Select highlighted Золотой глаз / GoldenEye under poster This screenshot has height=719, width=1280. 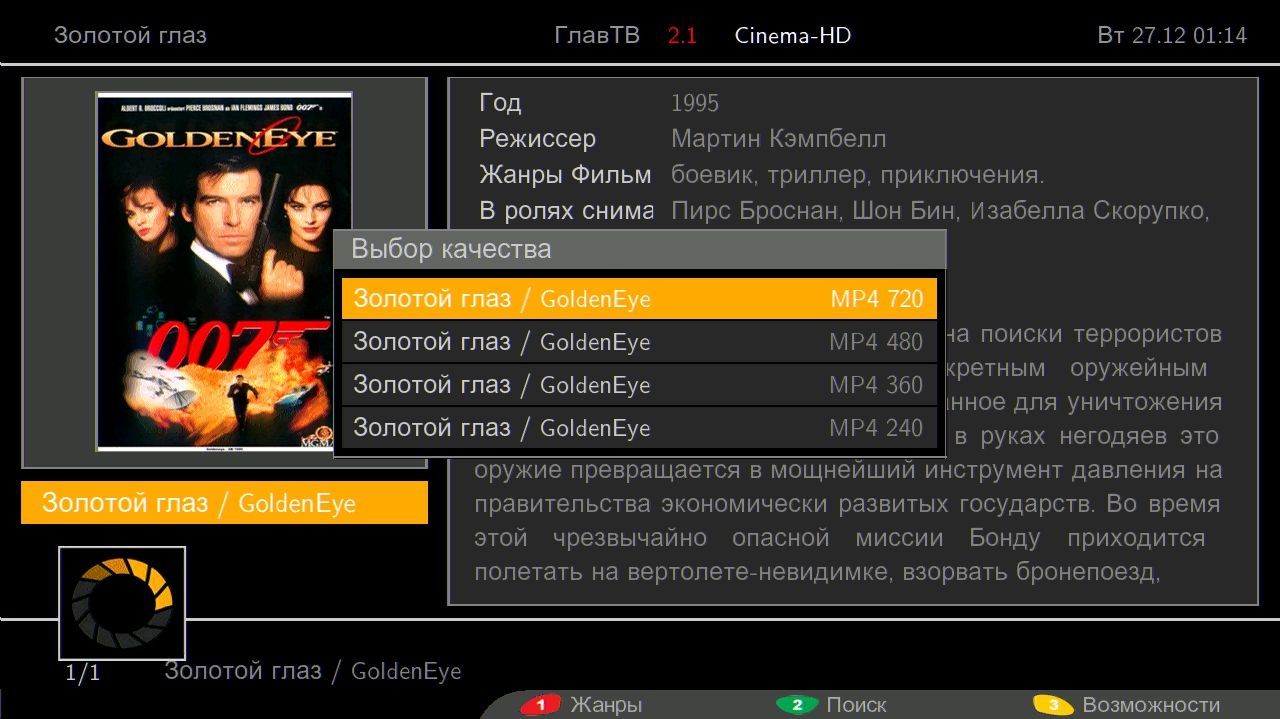[224, 502]
